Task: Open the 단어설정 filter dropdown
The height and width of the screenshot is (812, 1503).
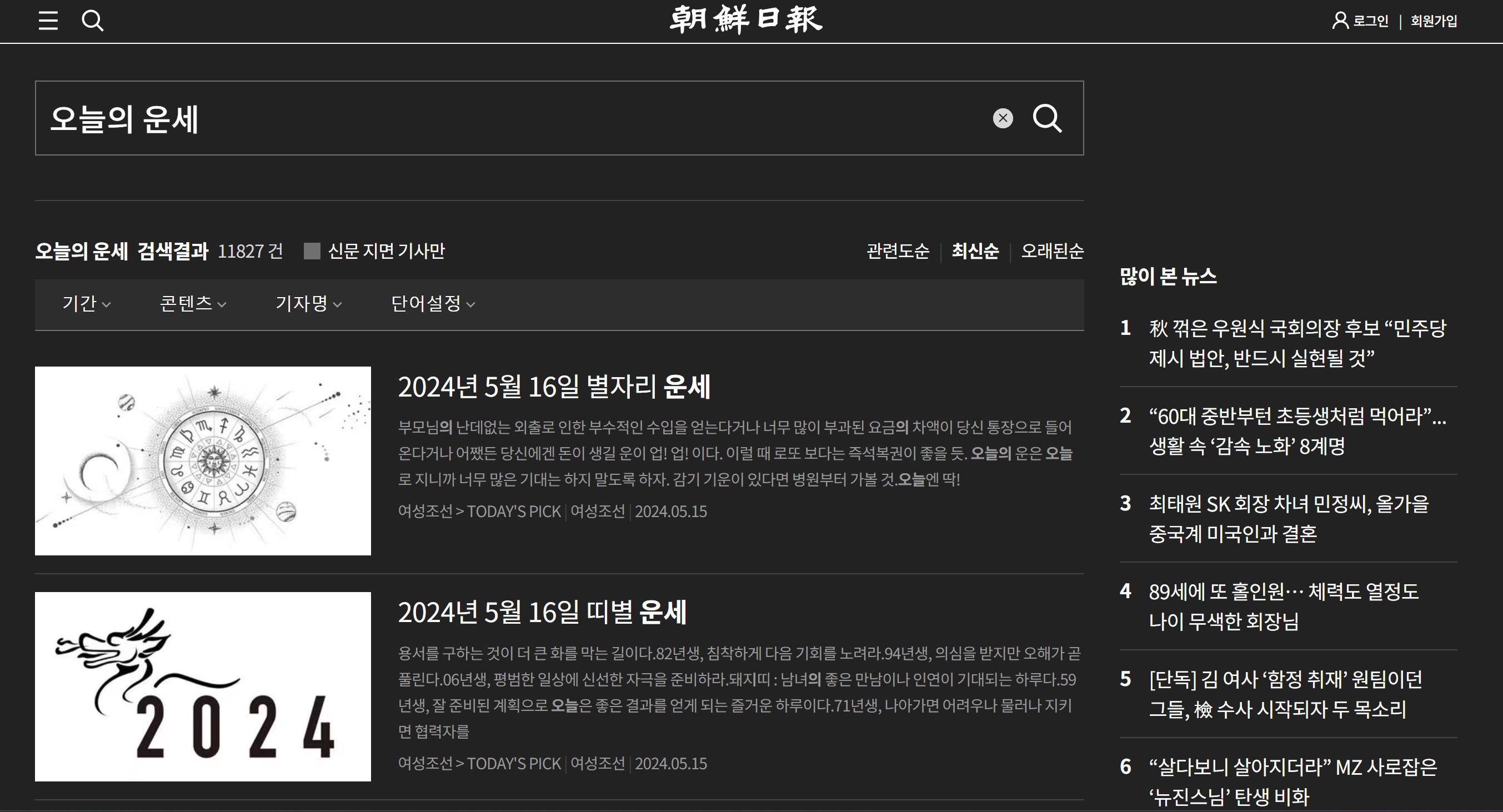Action: [432, 303]
